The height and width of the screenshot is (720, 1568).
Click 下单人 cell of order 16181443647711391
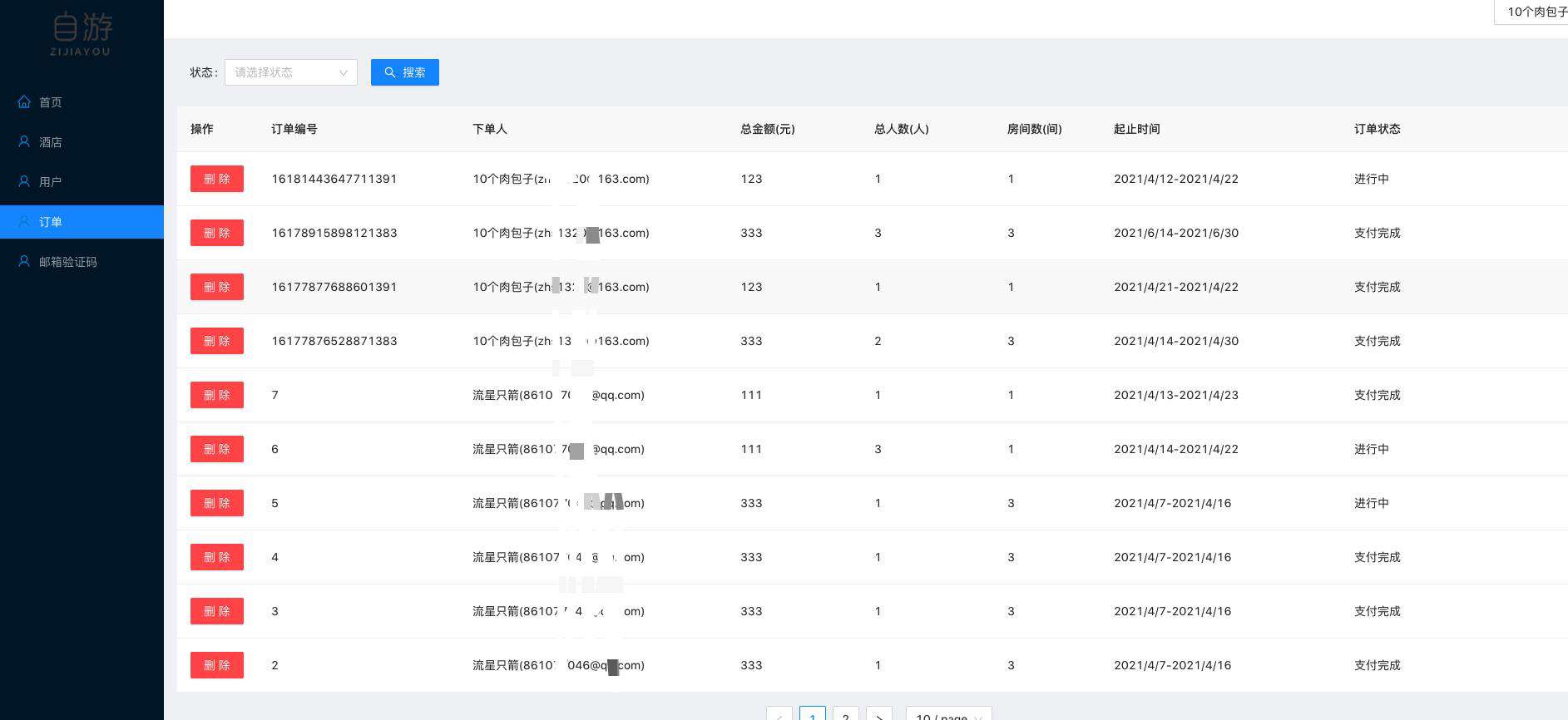click(561, 179)
